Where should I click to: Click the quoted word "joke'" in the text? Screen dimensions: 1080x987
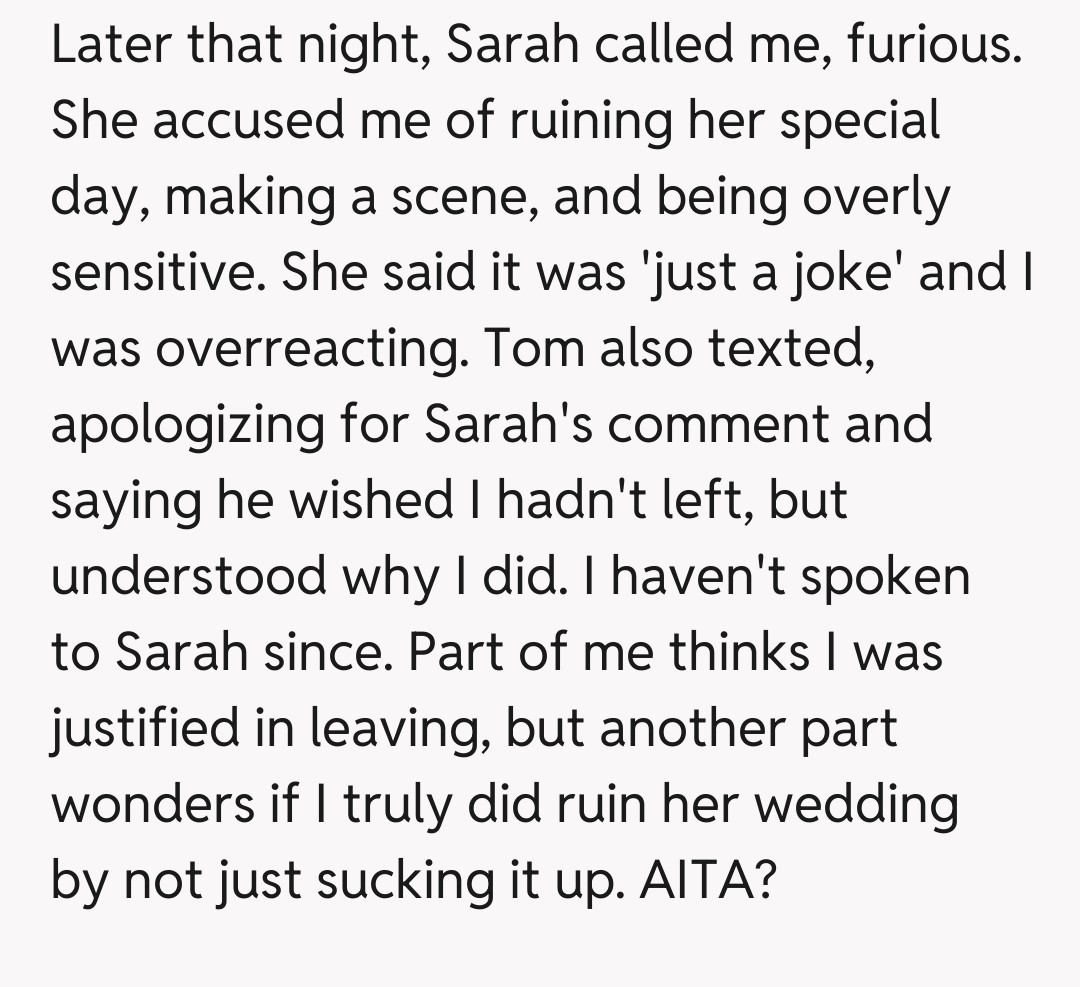(x=851, y=273)
